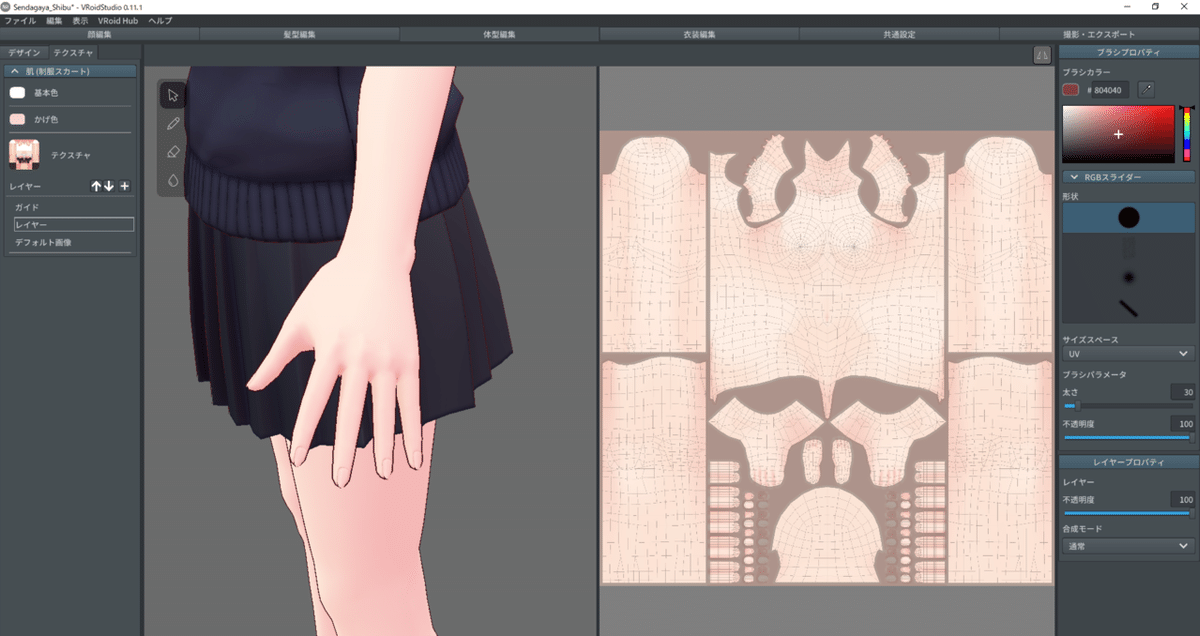The image size is (1200, 636).
Task: Open the VRoid Hub menu
Action: point(118,20)
